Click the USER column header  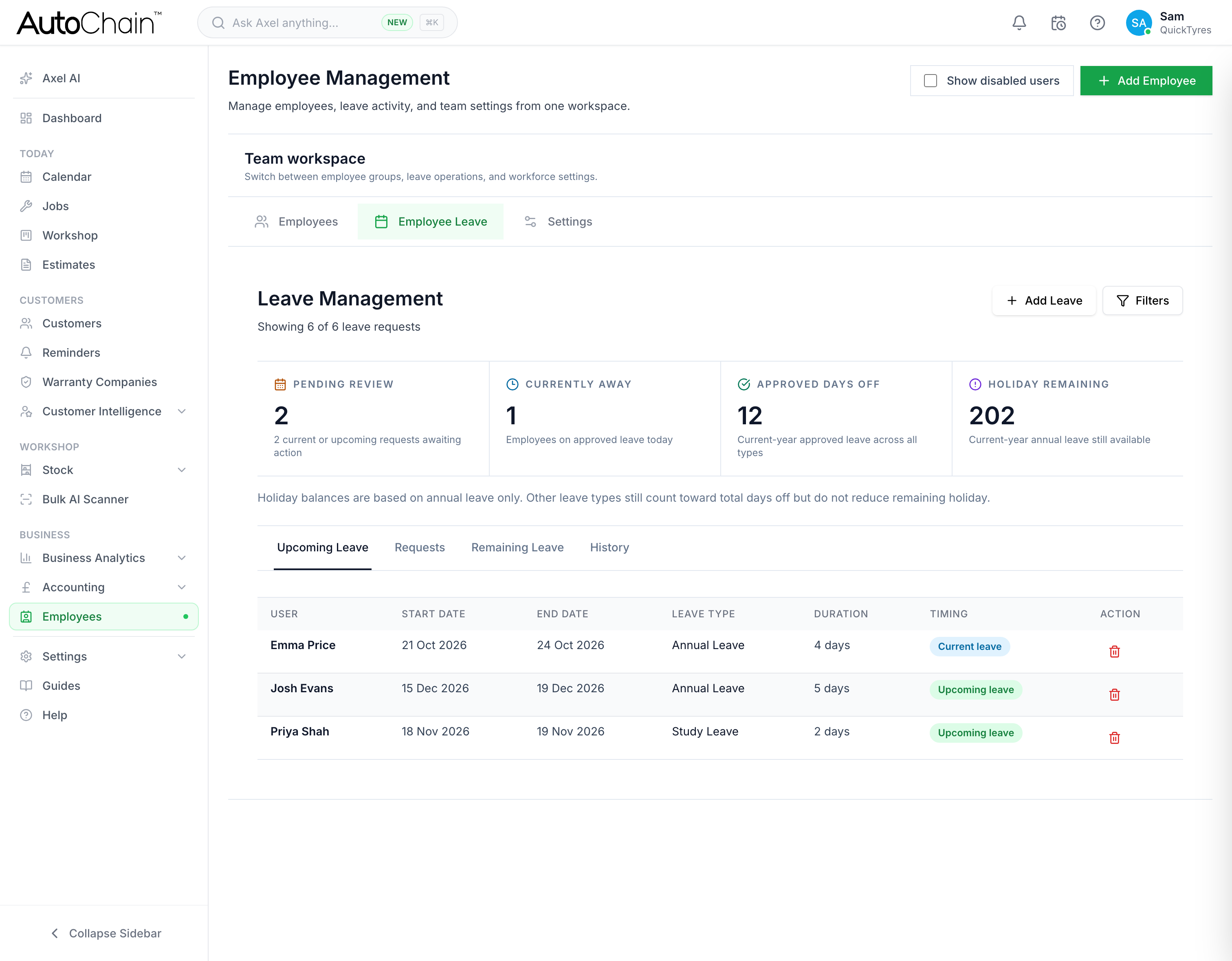pos(284,614)
